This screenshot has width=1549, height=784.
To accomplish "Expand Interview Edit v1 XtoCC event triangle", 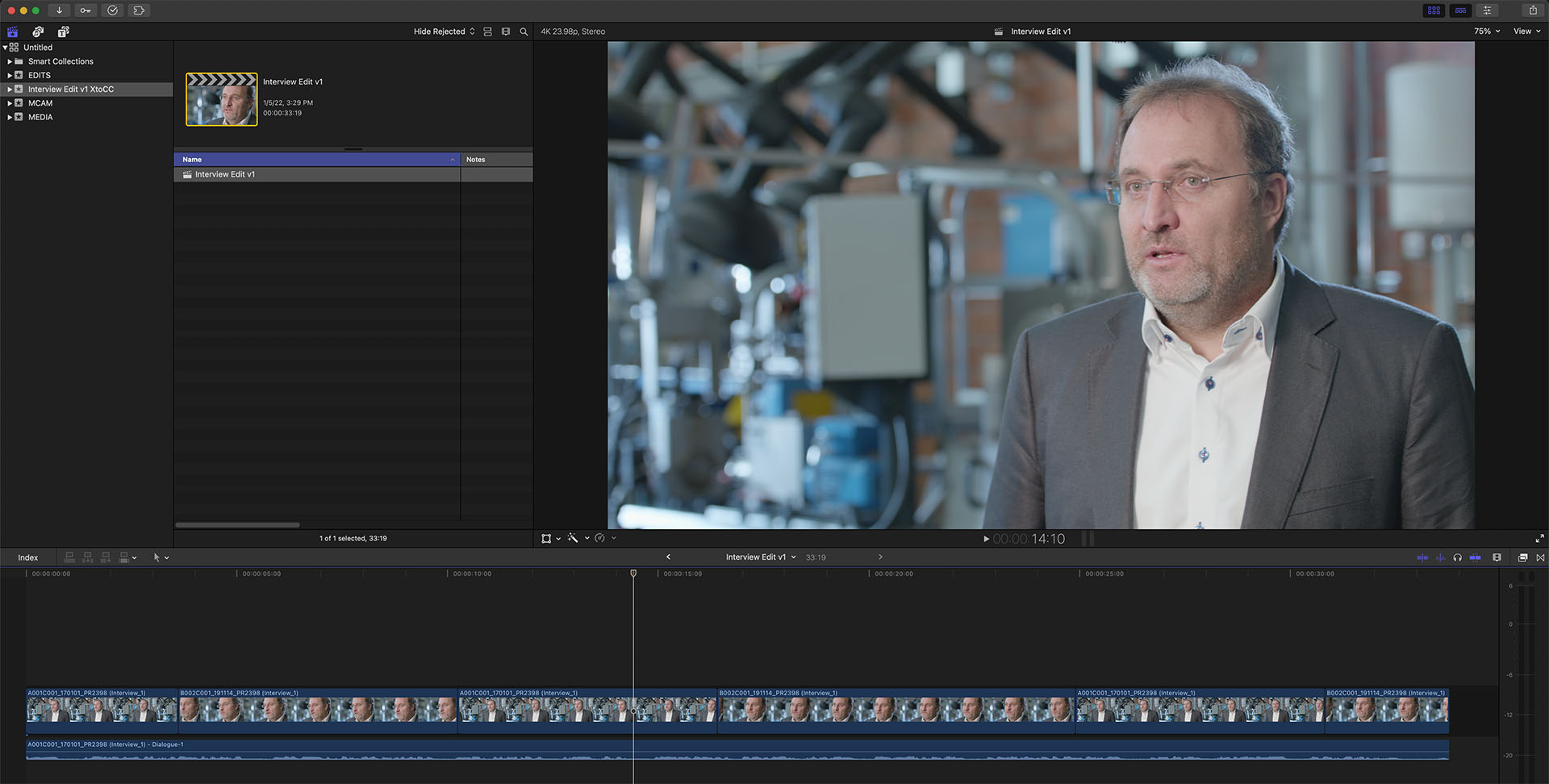I will tap(10, 90).
